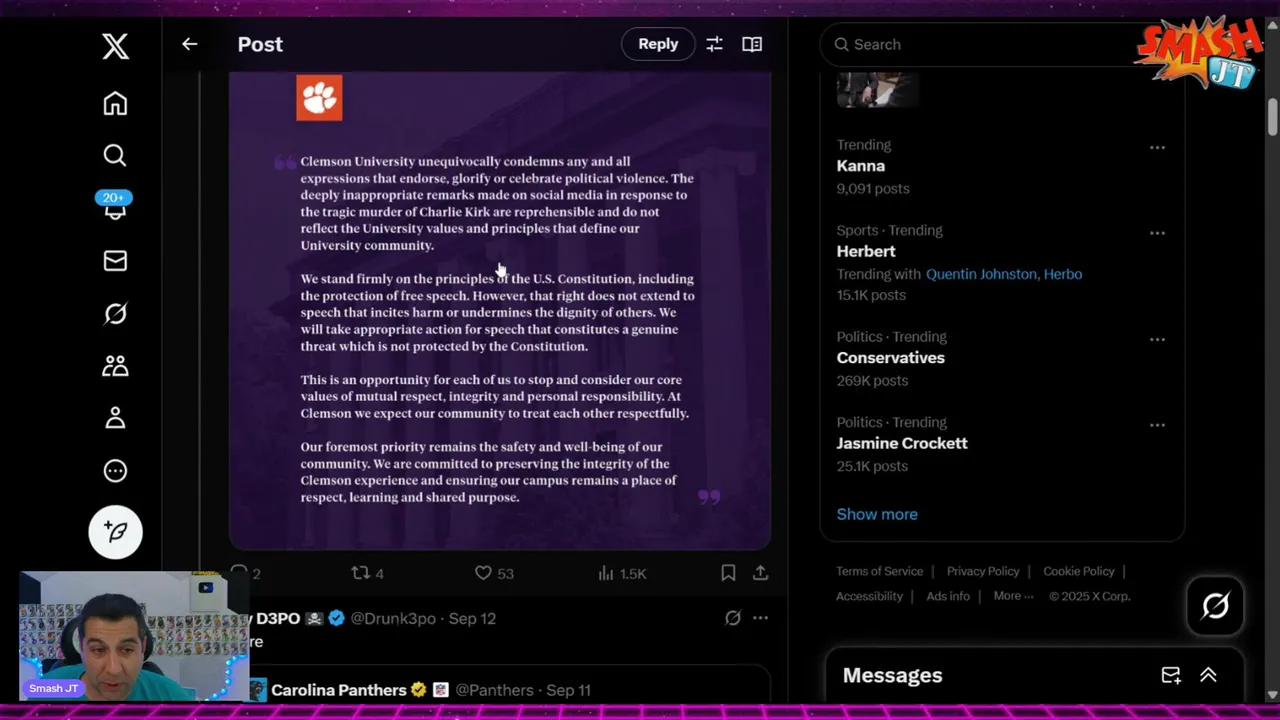Go to Home in the sidebar
The width and height of the screenshot is (1280, 720).
coord(115,104)
